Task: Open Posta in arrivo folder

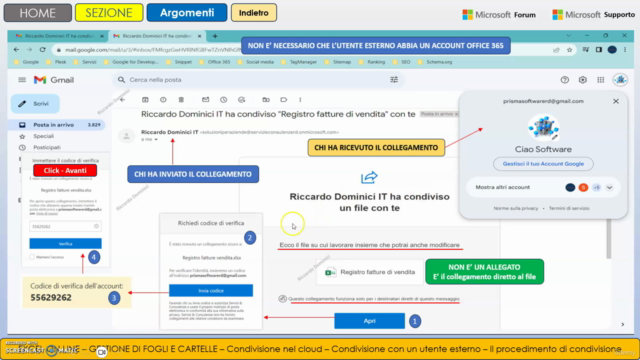Action: tap(57, 125)
